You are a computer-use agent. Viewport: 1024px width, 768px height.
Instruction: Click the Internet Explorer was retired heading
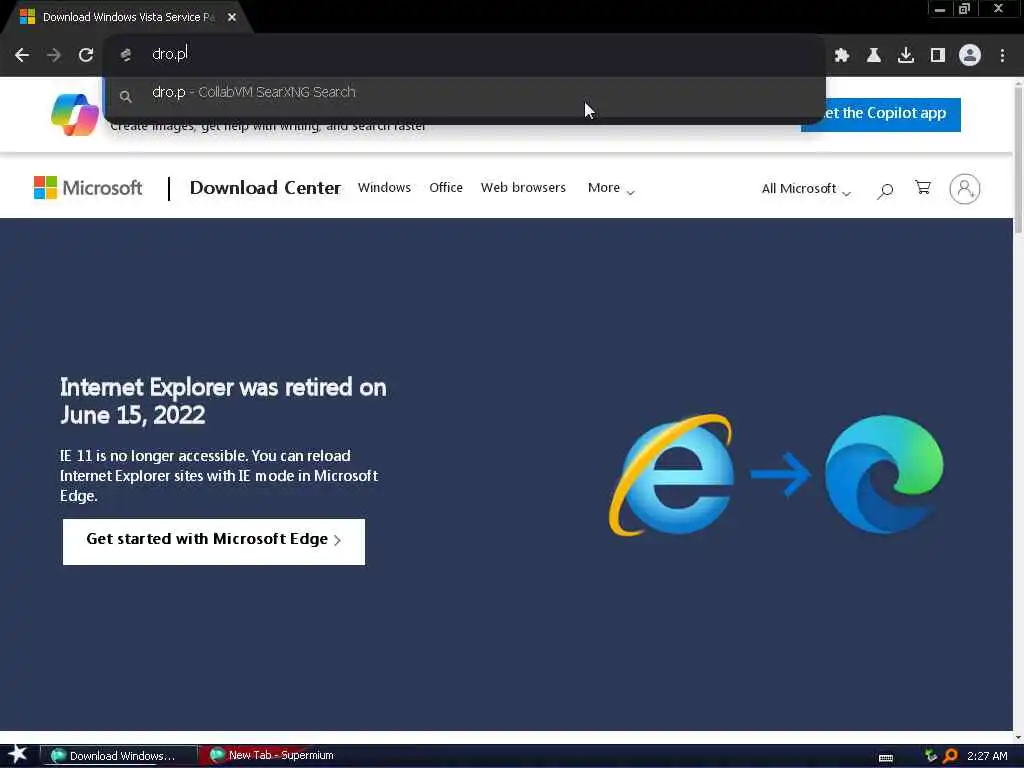coord(223,401)
